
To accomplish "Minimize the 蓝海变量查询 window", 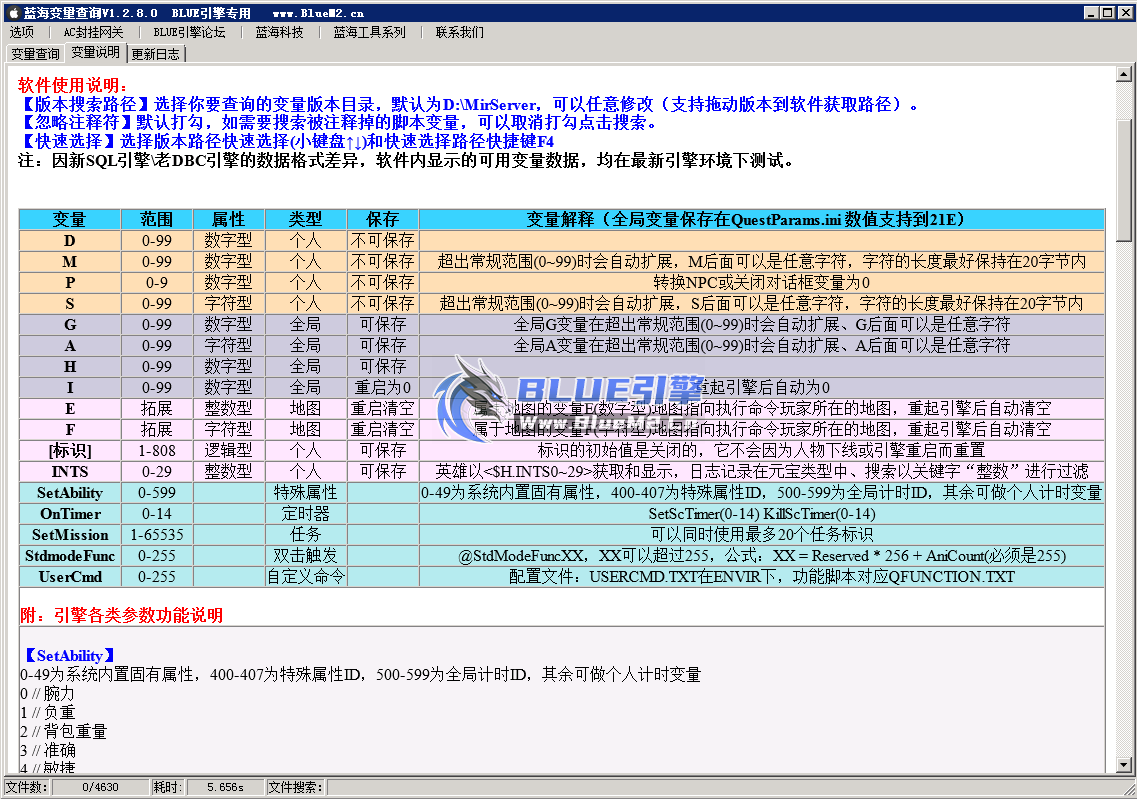I will click(x=1090, y=12).
